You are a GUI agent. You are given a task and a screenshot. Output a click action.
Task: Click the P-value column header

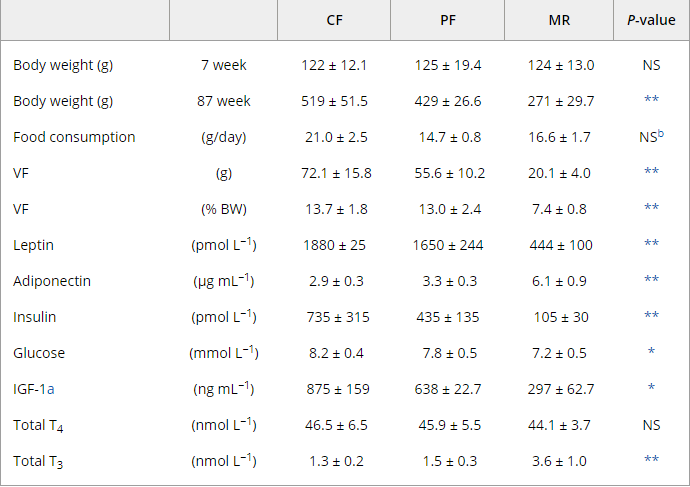[651, 20]
